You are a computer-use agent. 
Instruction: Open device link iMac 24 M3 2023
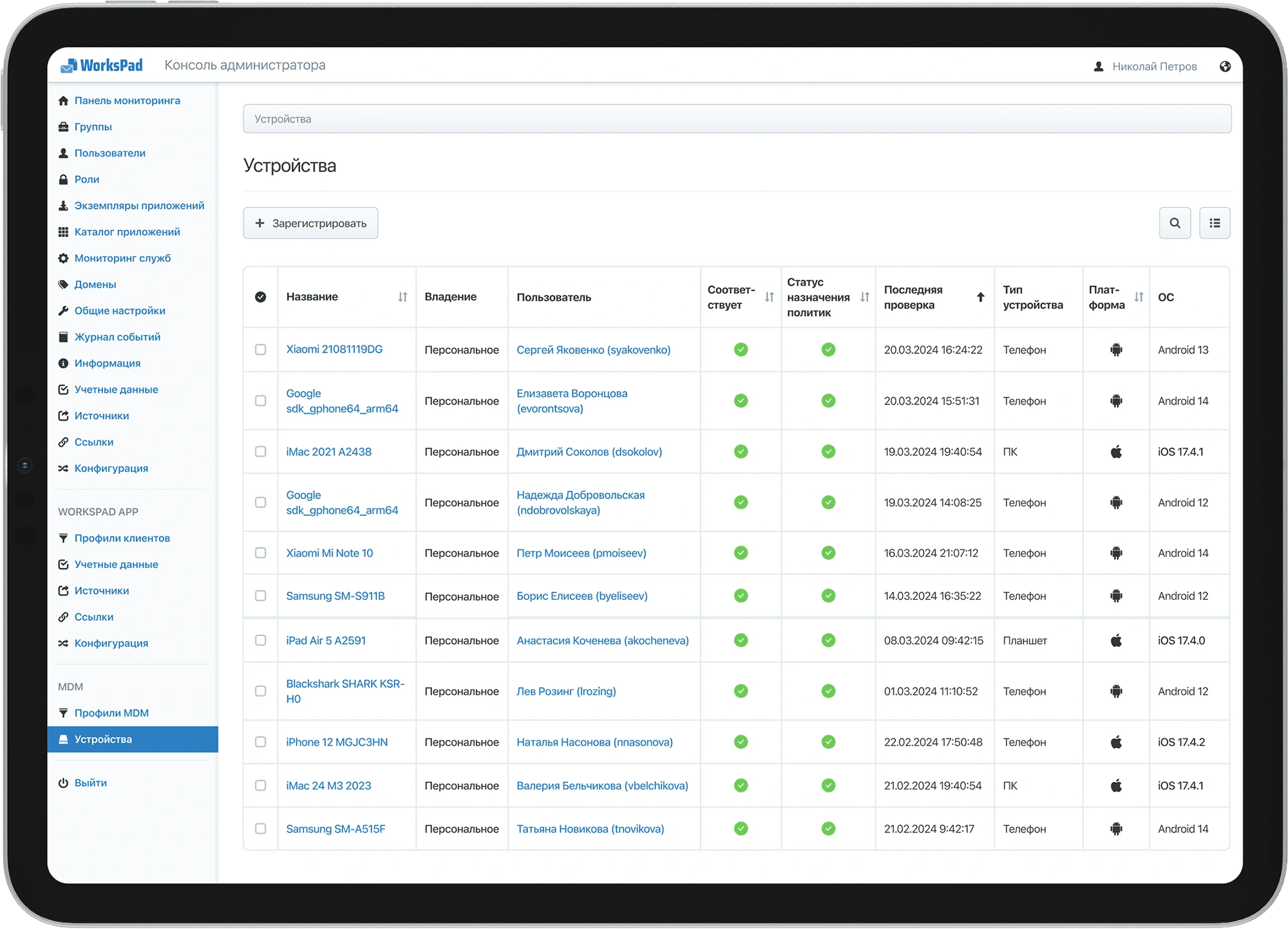[x=328, y=785]
